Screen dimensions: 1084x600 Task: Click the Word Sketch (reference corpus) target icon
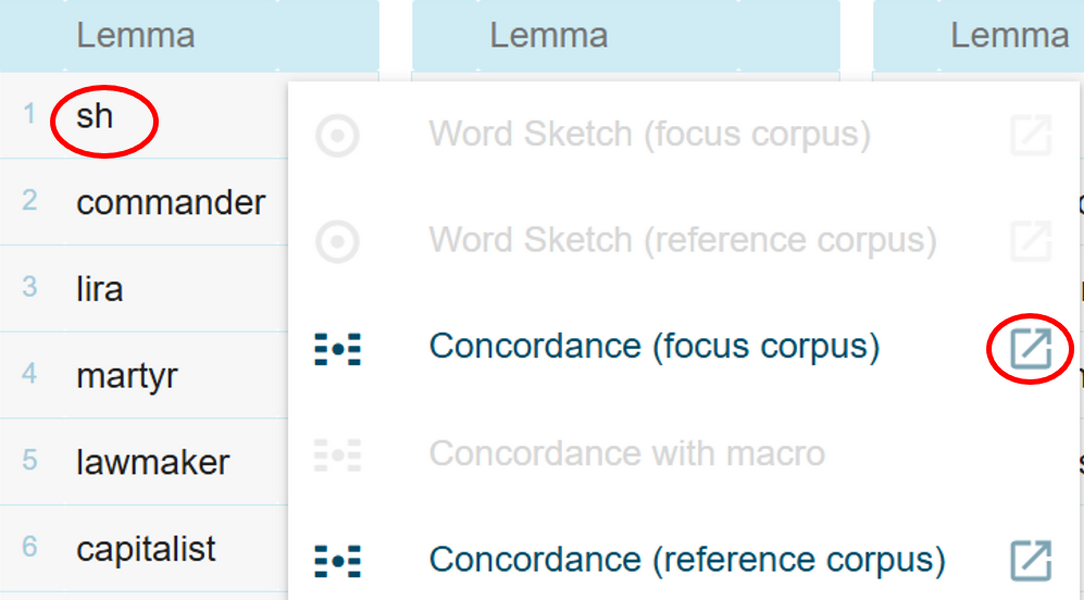point(337,240)
